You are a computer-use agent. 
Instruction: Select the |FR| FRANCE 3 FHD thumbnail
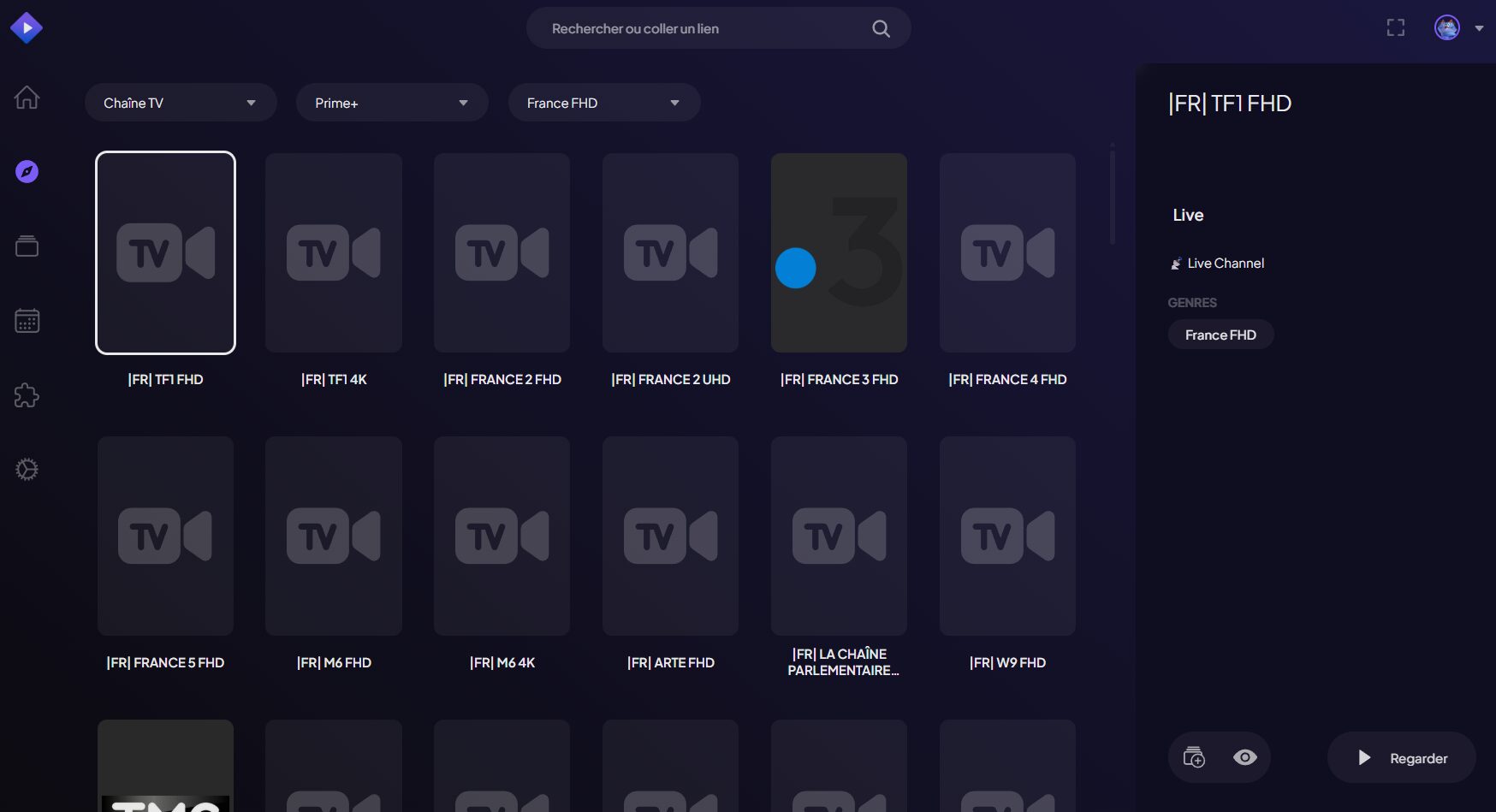coord(840,252)
